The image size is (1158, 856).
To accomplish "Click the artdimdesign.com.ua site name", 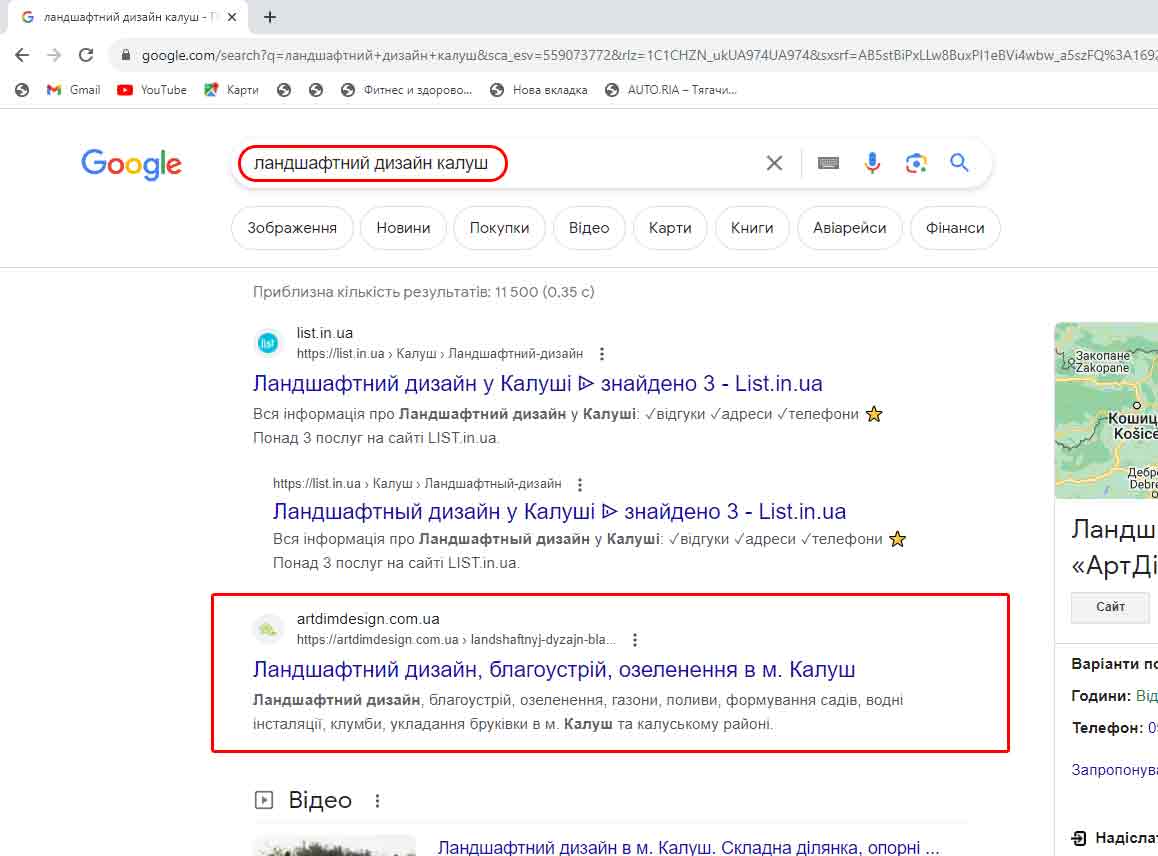I will (368, 619).
